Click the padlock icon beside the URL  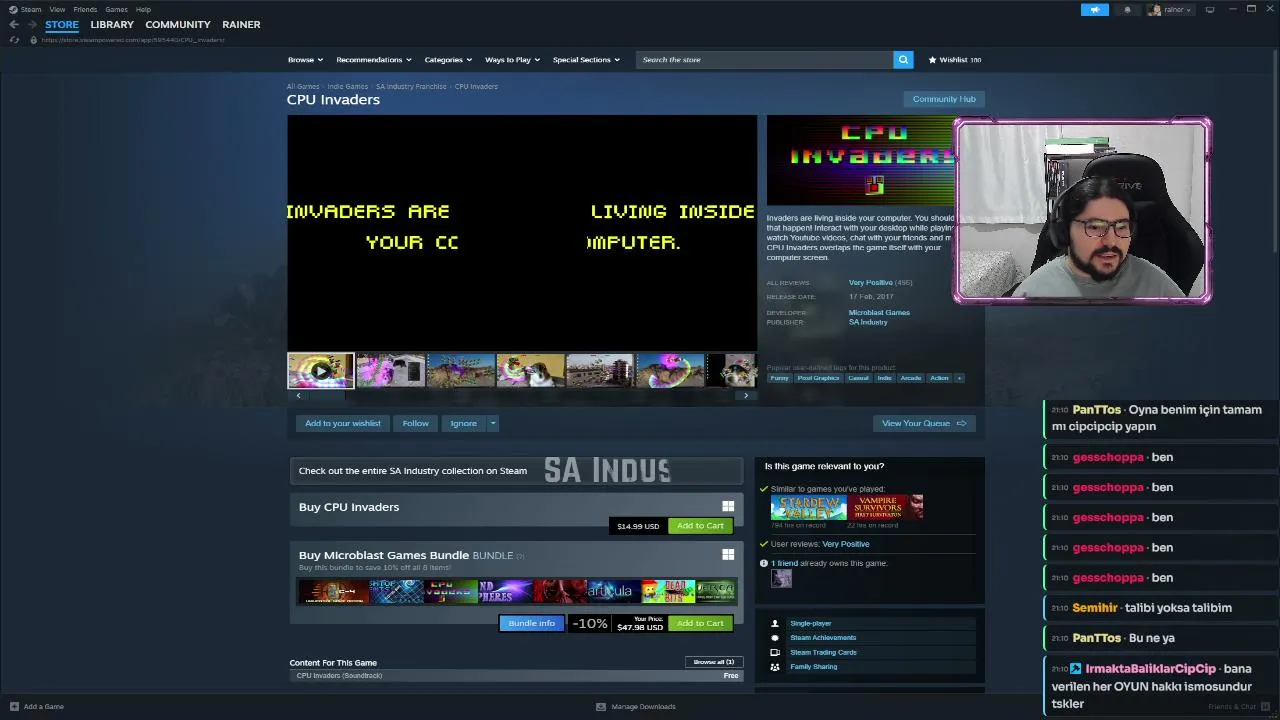pyautogui.click(x=33, y=40)
